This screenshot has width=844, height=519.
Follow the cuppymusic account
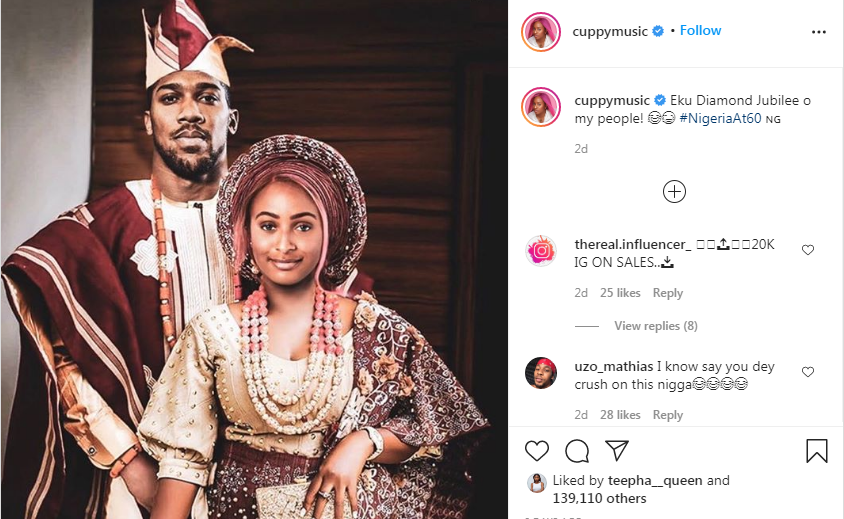point(700,31)
